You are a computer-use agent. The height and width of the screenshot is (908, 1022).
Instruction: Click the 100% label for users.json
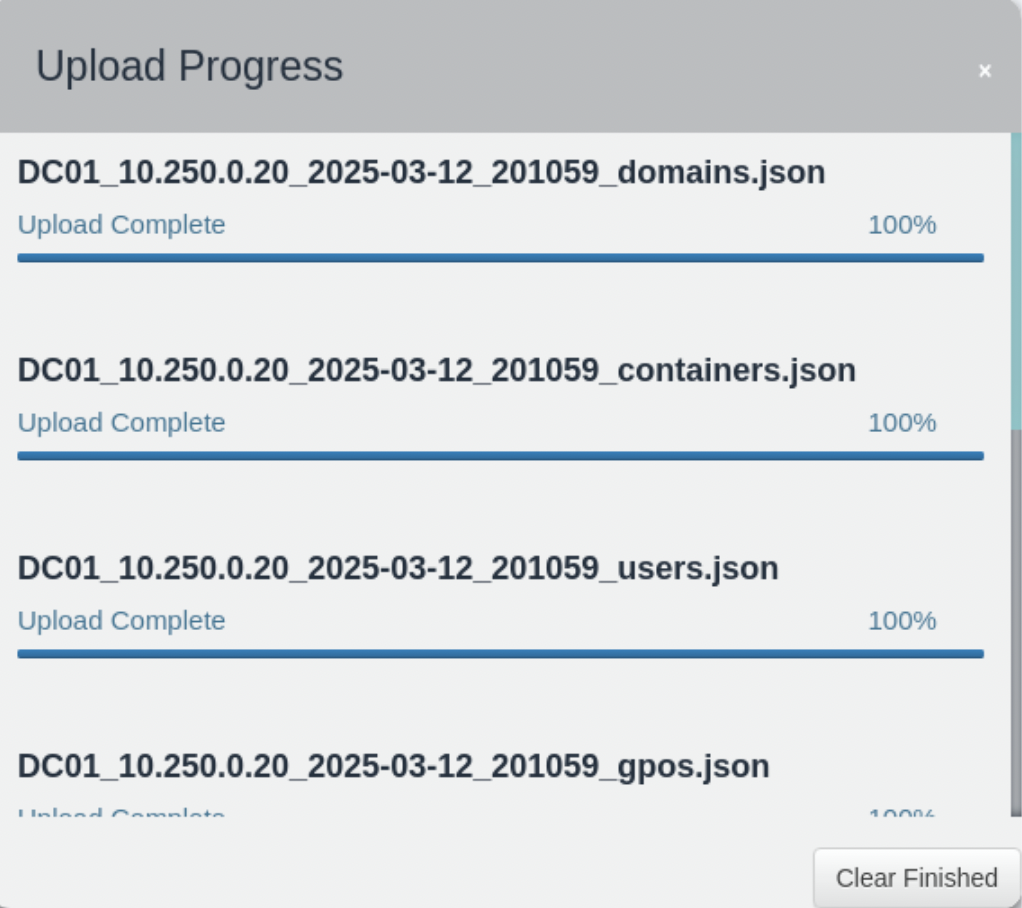click(901, 621)
